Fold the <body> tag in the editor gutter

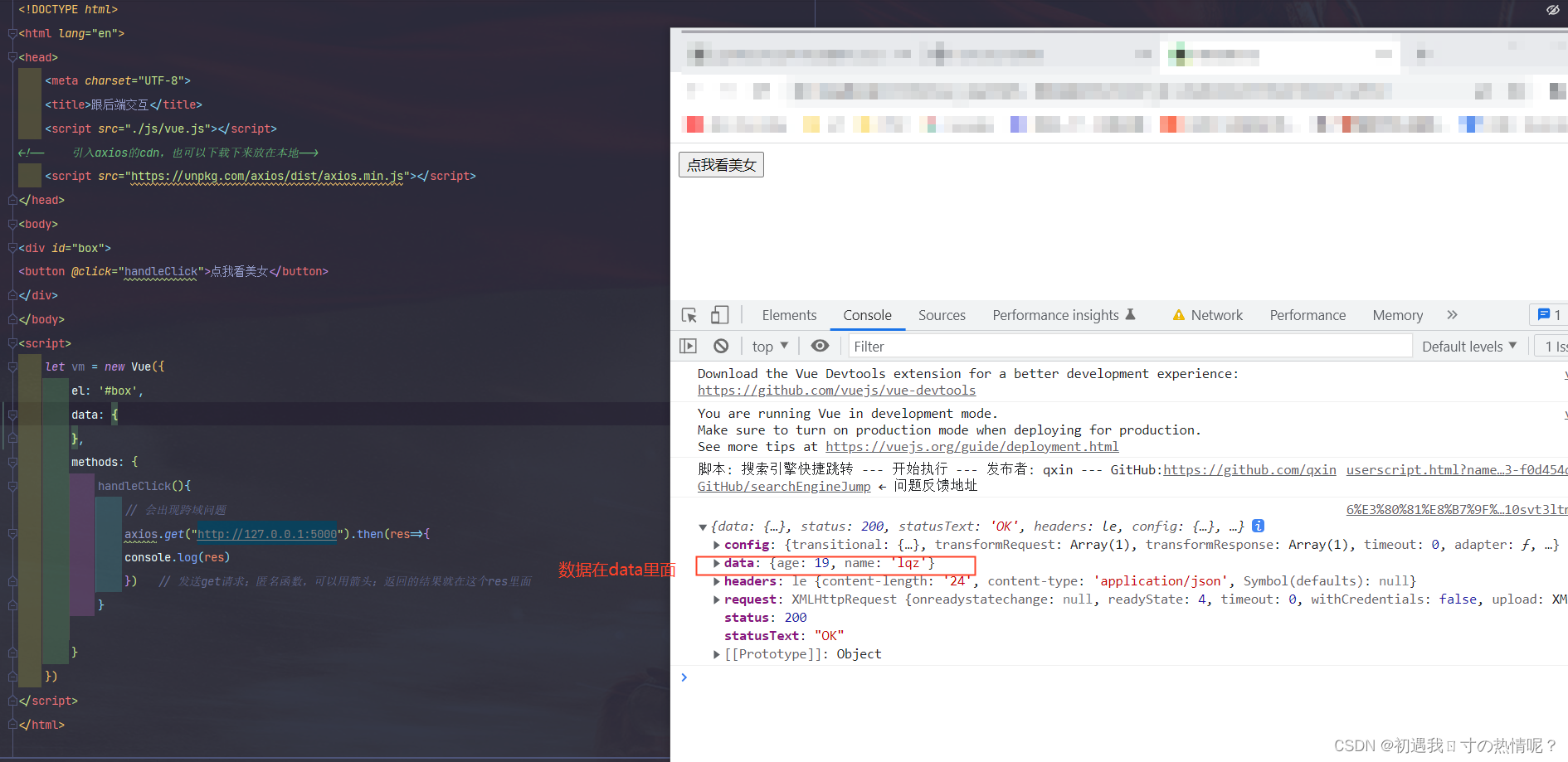coord(12,224)
